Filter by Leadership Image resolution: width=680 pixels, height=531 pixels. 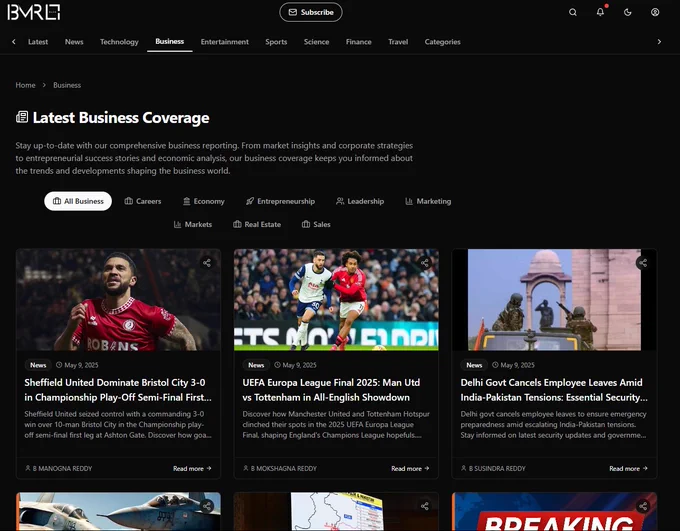[360, 201]
